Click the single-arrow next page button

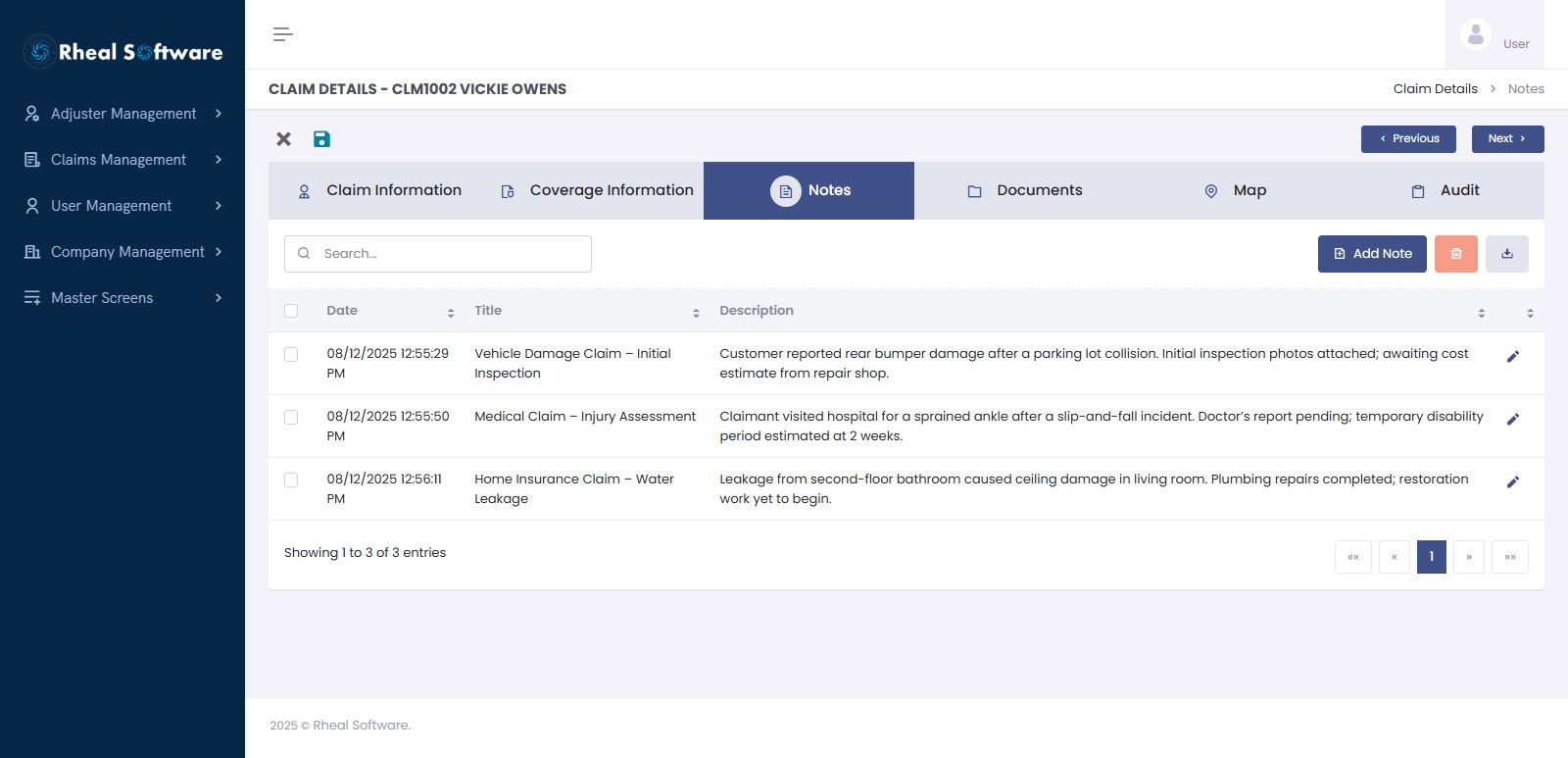click(1469, 557)
